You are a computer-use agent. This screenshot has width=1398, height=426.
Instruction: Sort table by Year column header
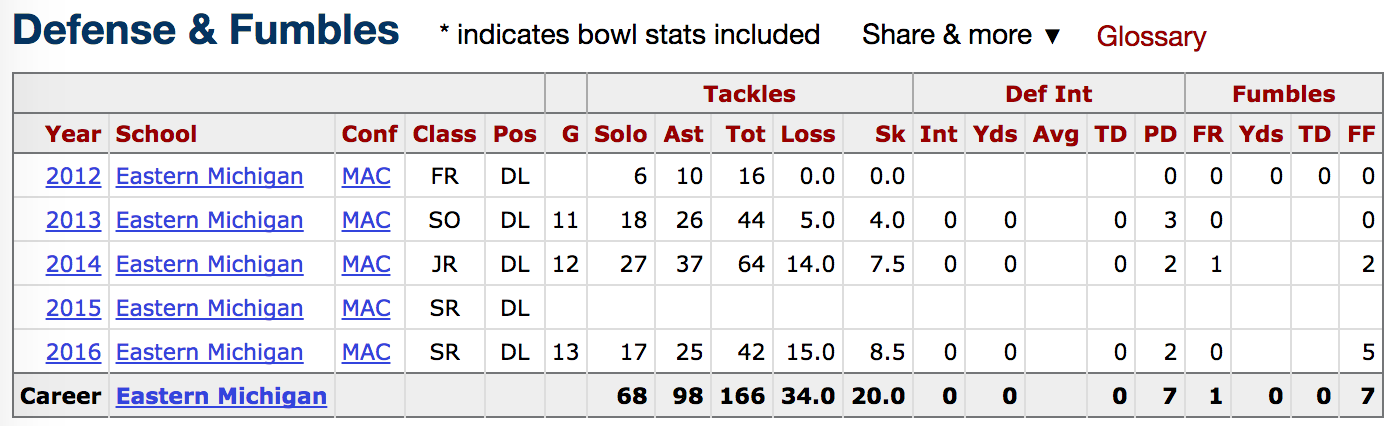[x=73, y=134]
